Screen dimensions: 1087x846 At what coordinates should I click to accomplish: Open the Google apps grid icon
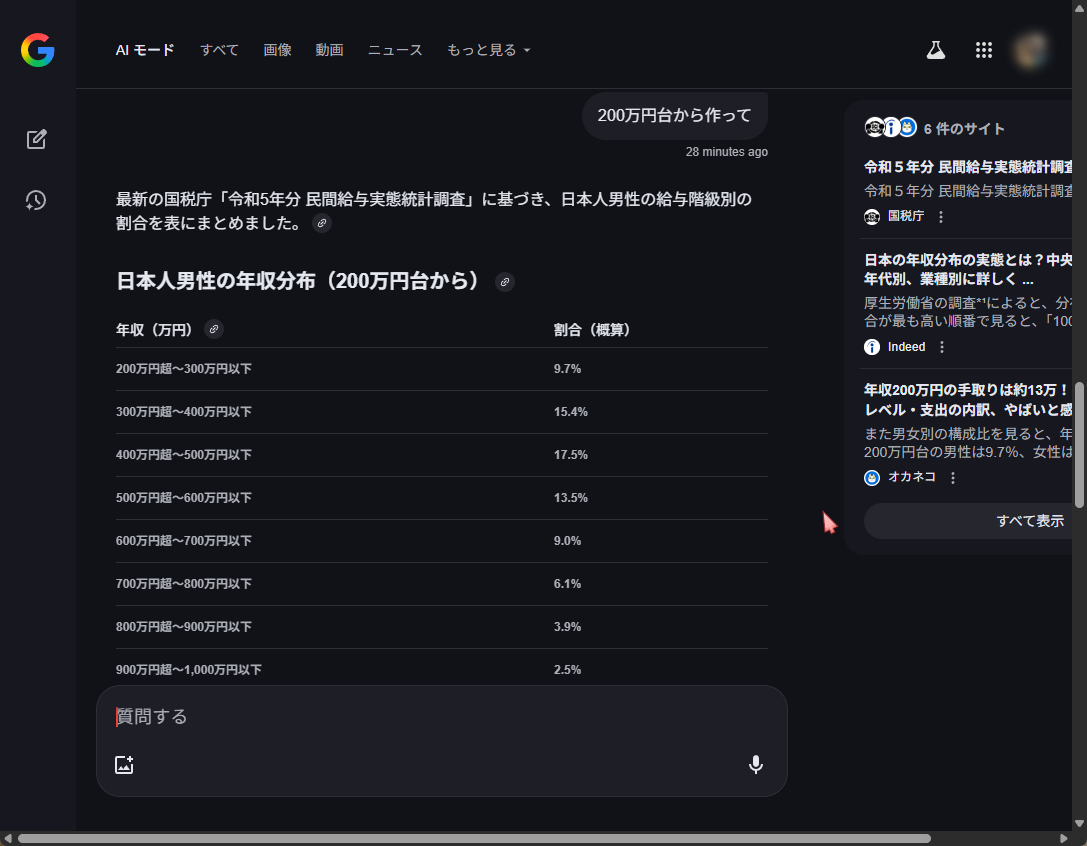pyautogui.click(x=983, y=50)
